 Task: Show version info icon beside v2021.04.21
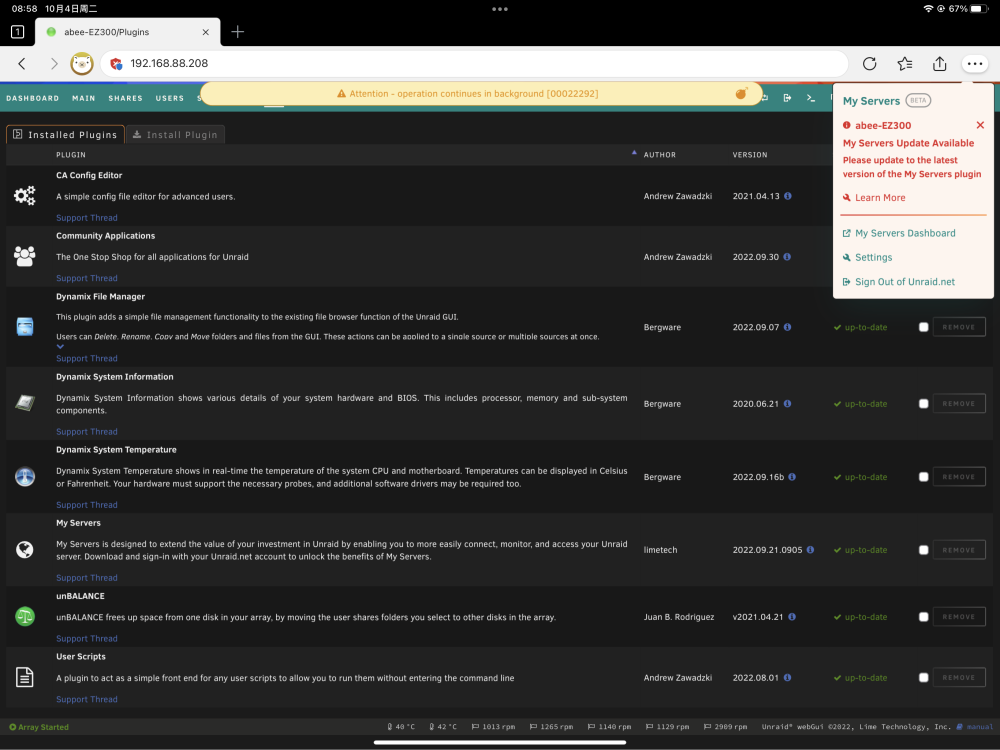791,617
